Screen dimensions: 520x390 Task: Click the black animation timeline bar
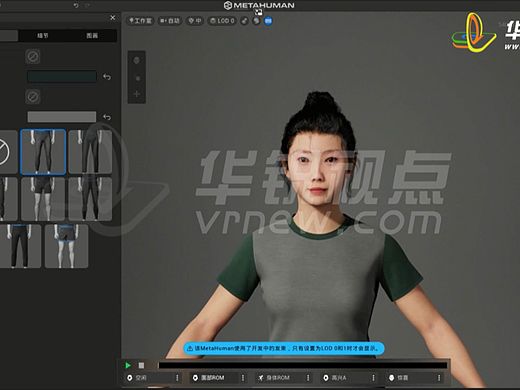(x=303, y=365)
